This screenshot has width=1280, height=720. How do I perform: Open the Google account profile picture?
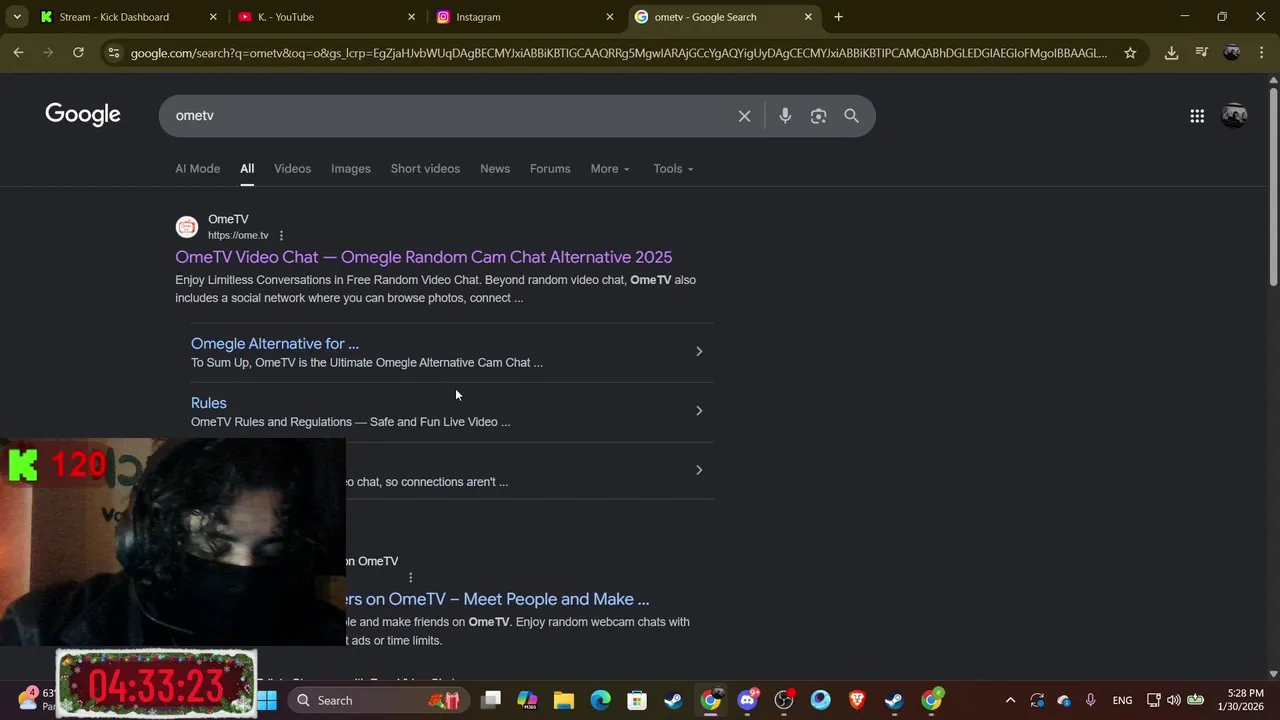click(1234, 116)
